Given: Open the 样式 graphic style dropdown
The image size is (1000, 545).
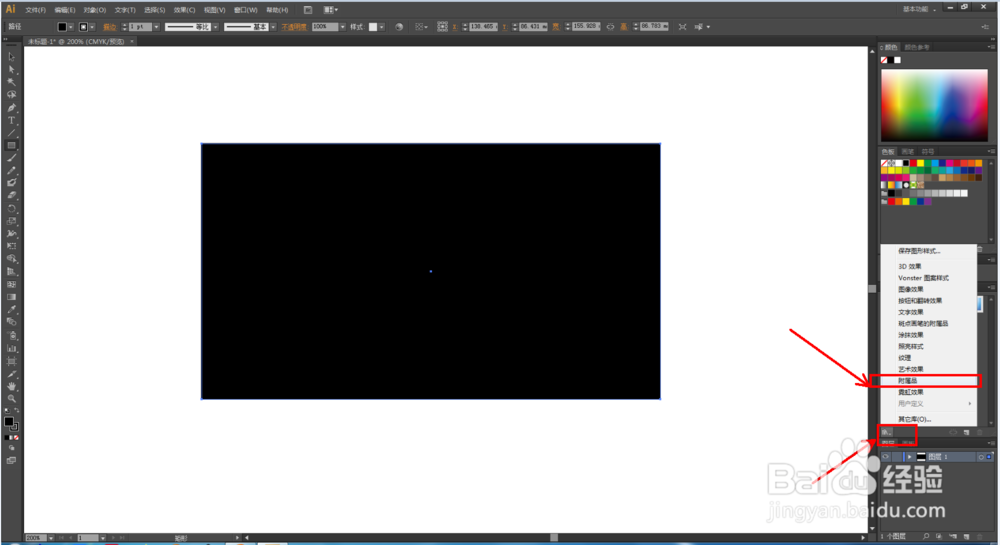Looking at the screenshot, I should point(382,27).
